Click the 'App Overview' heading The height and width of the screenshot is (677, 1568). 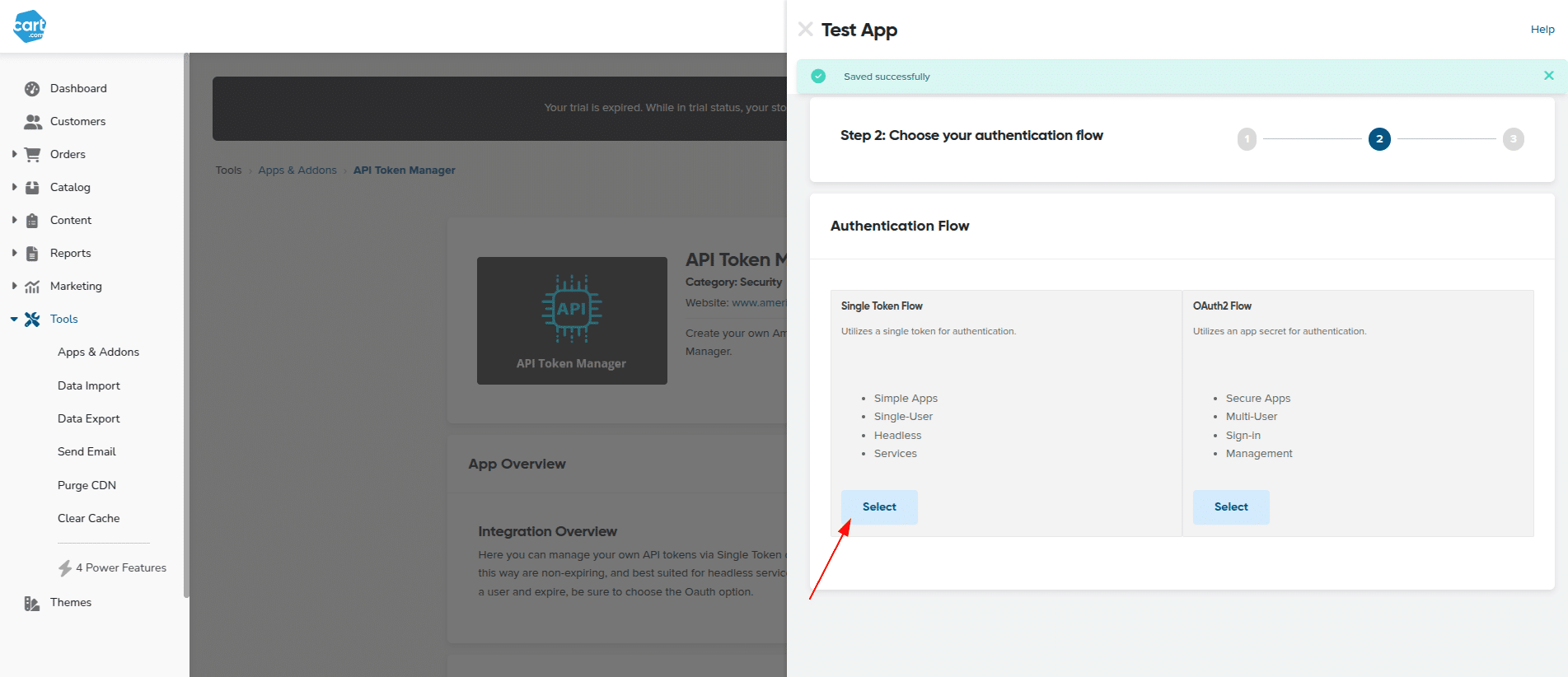(517, 464)
